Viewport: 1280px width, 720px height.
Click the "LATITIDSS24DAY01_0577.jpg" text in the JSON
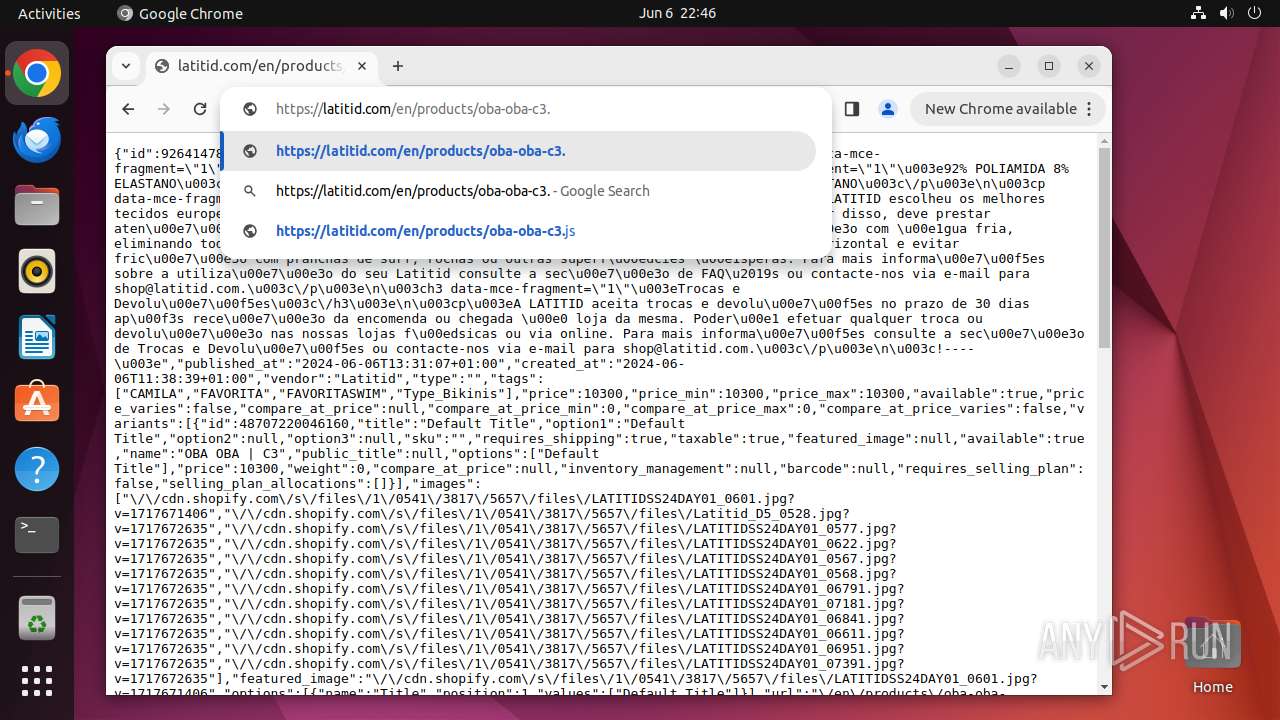pyautogui.click(x=790, y=529)
